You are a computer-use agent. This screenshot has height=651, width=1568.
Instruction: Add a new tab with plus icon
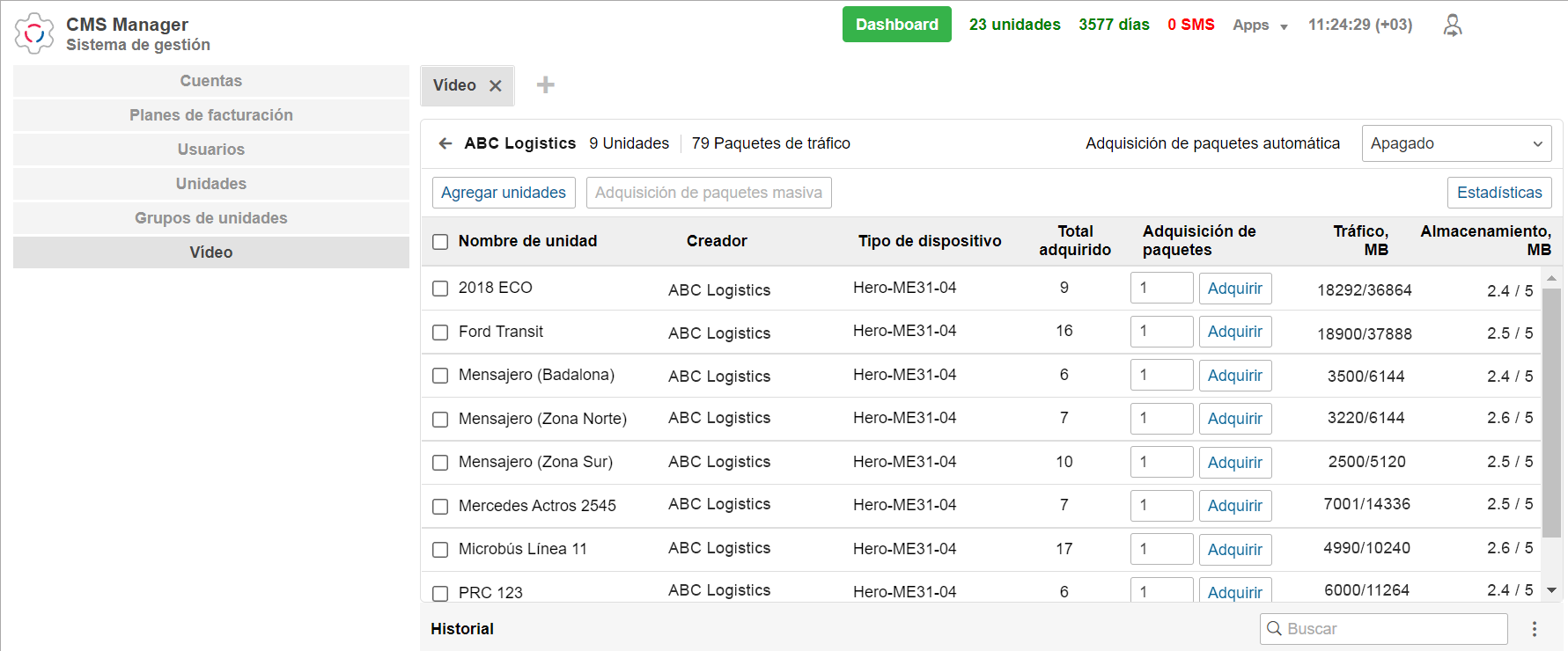tap(546, 85)
